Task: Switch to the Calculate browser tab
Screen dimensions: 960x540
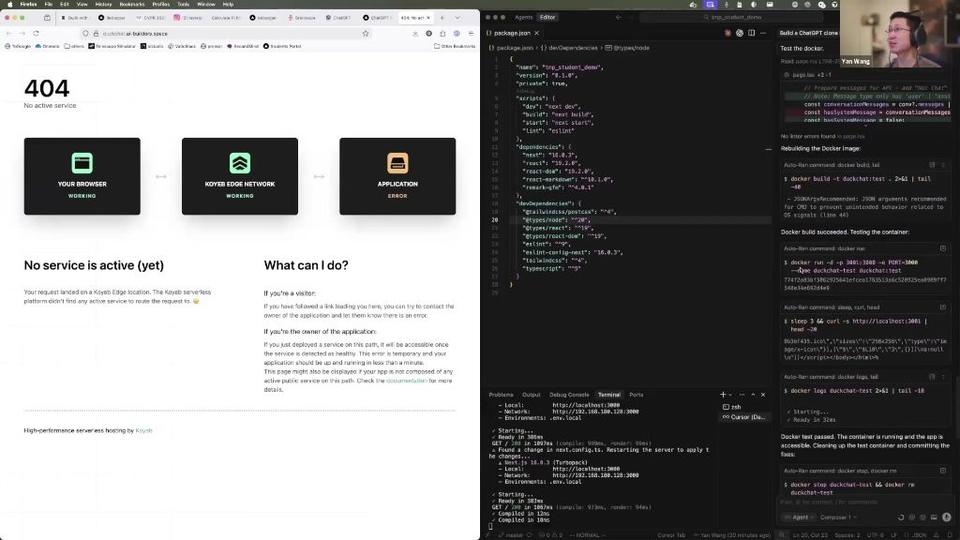Action: (x=225, y=18)
